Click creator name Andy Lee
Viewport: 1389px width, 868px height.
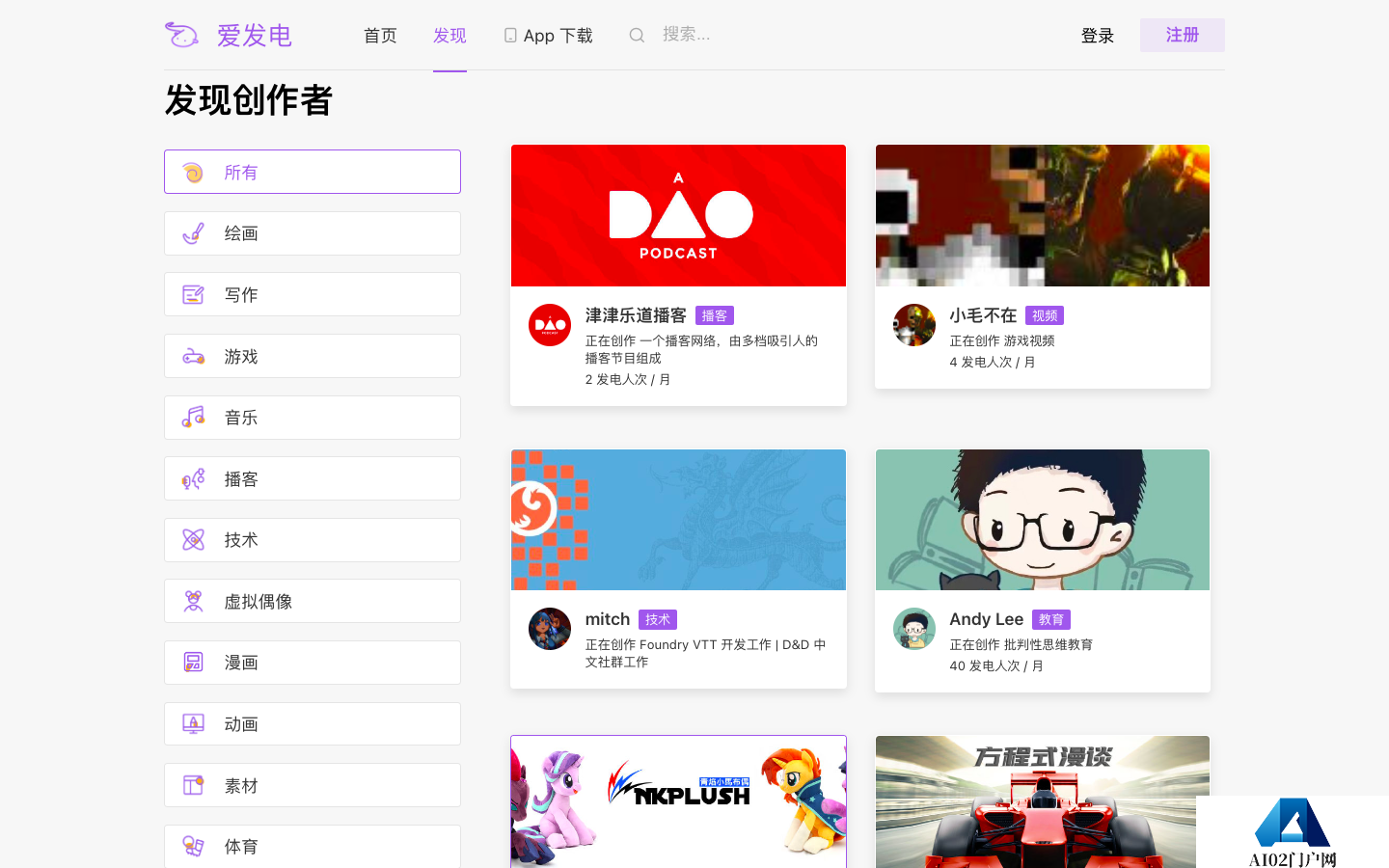(986, 619)
